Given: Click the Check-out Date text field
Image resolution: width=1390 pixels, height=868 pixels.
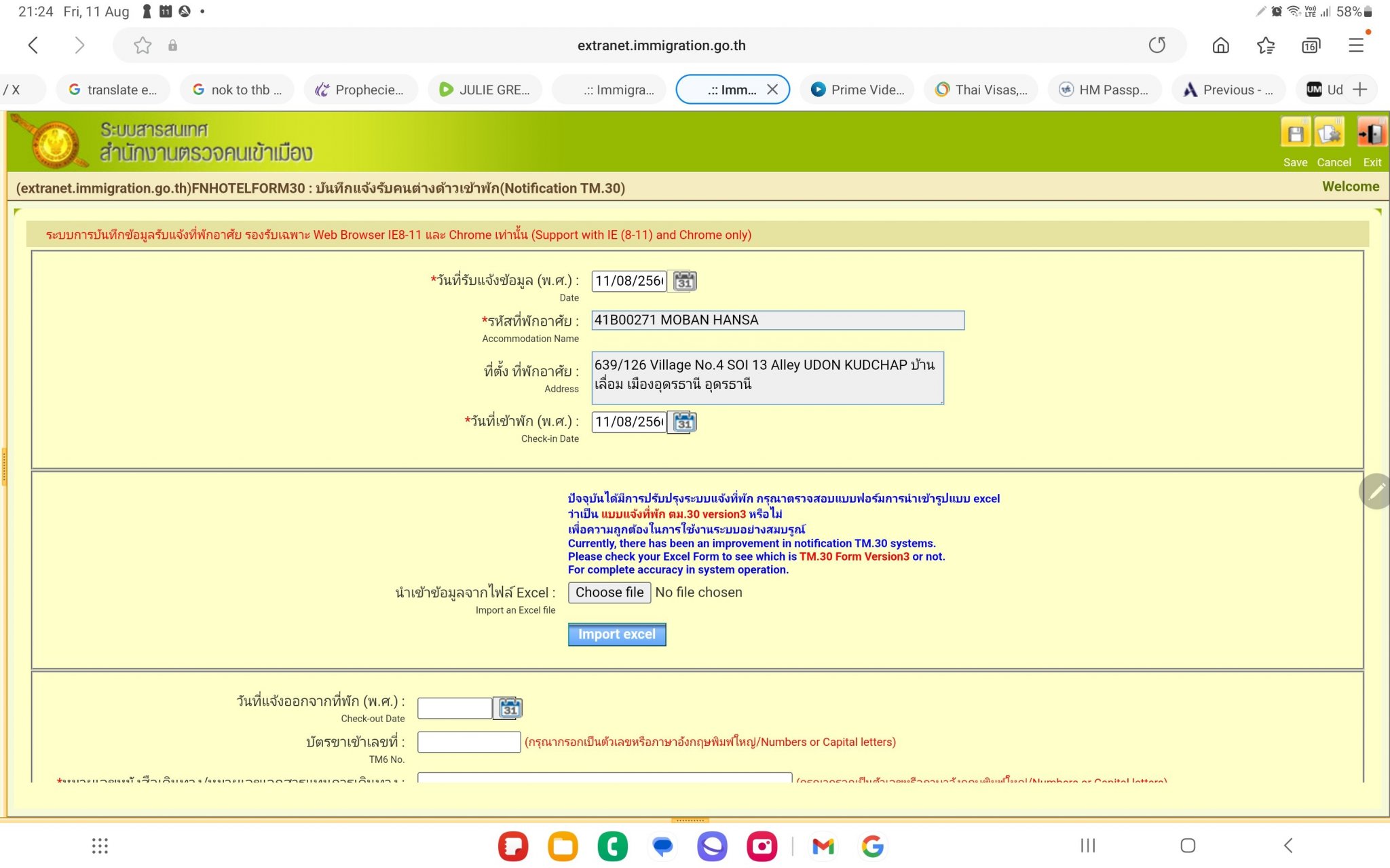Looking at the screenshot, I should point(454,709).
